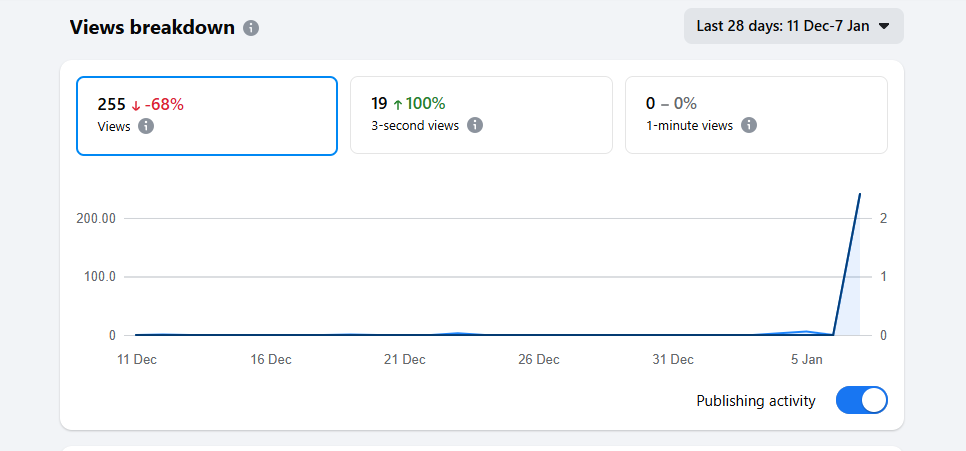966x451 pixels.
Task: Click the info icon next to Views label
Action: point(146,126)
